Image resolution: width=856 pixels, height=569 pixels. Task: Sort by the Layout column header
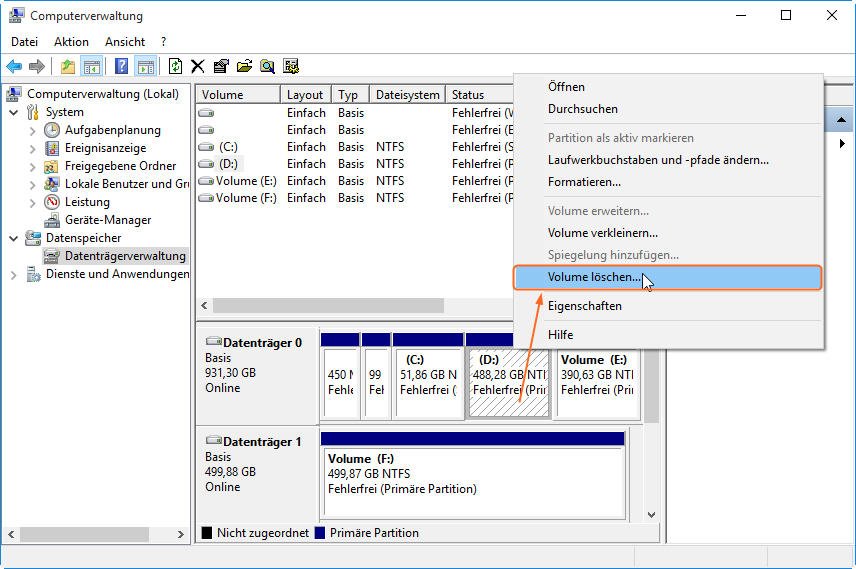(306, 94)
